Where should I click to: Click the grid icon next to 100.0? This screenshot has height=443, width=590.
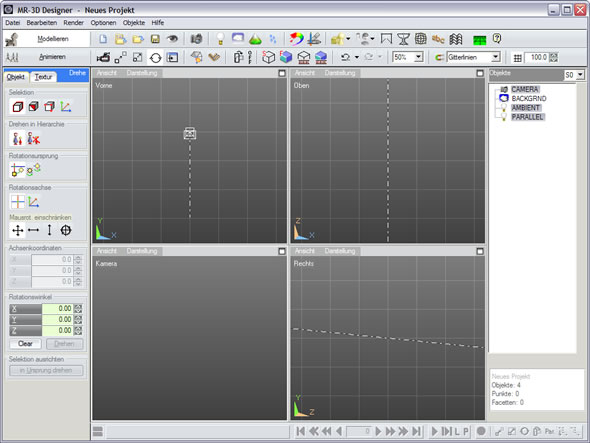coord(518,58)
